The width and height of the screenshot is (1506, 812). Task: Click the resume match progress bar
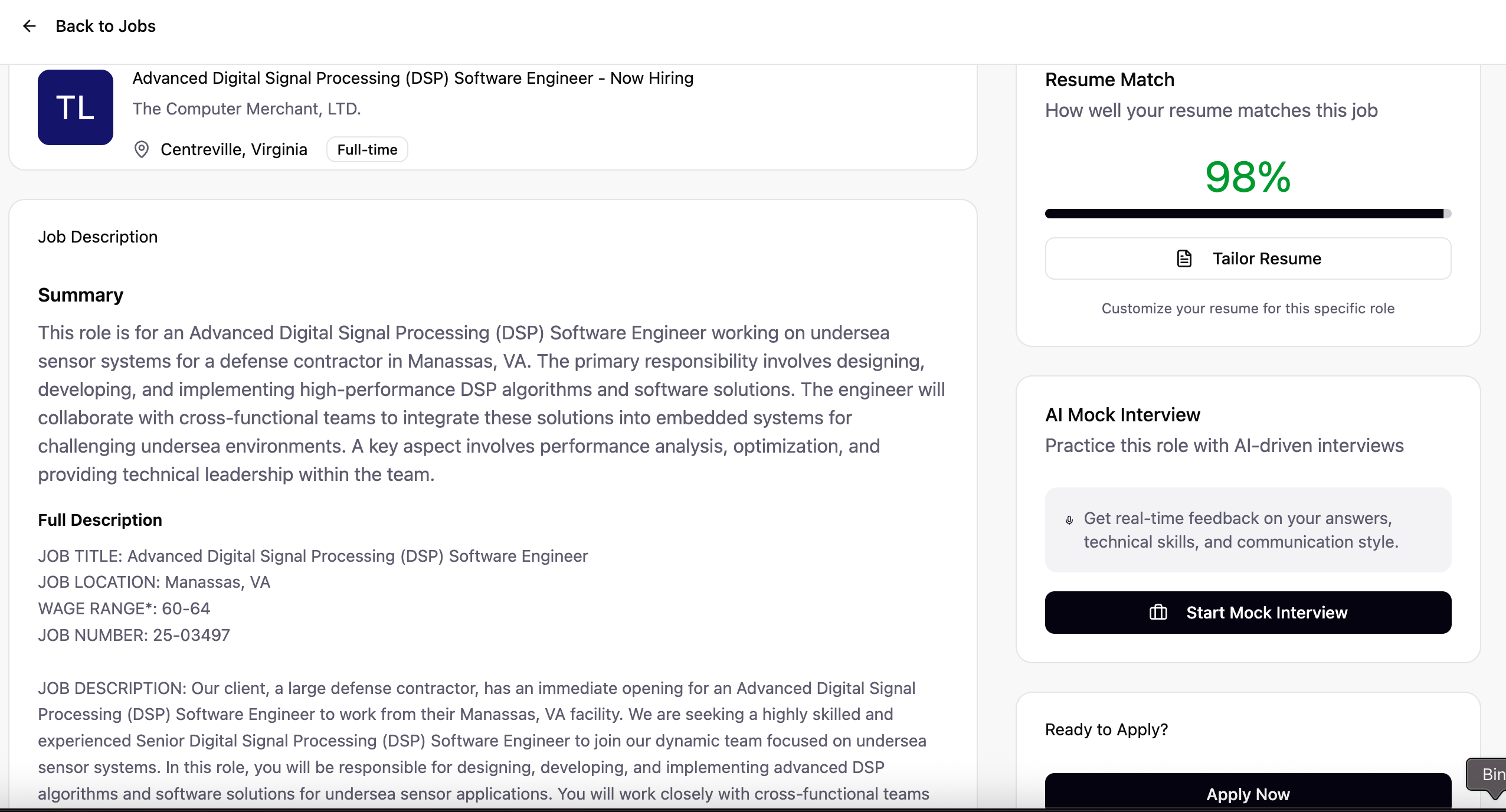1248,214
